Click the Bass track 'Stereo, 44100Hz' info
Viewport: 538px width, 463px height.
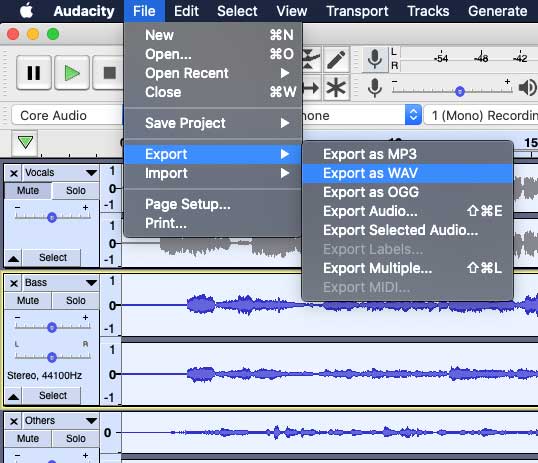pyautogui.click(x=45, y=376)
